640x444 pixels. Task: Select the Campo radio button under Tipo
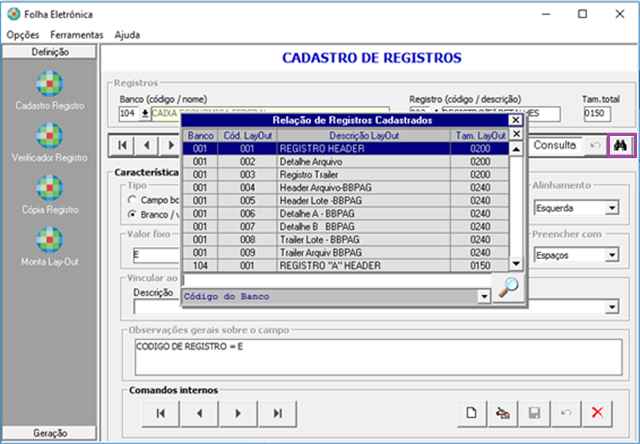[132, 200]
